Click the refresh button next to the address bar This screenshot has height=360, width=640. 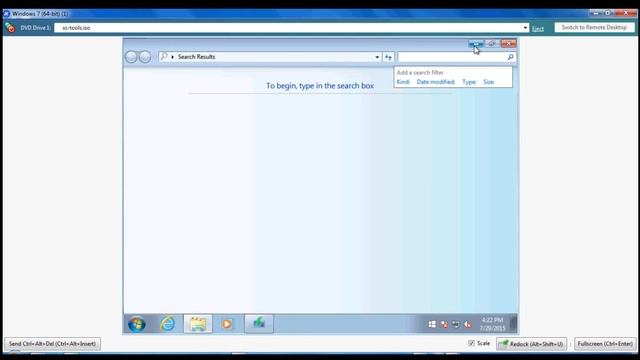pos(388,57)
